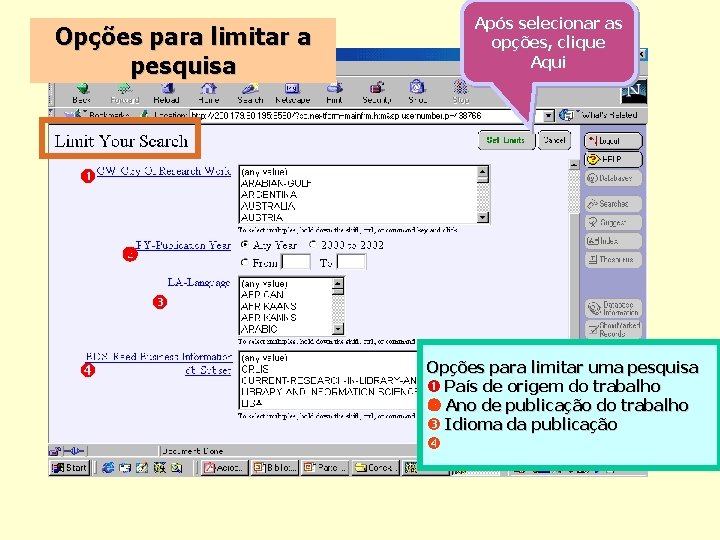Open the Databases sidebar item
The height and width of the screenshot is (540, 720).
point(613,178)
